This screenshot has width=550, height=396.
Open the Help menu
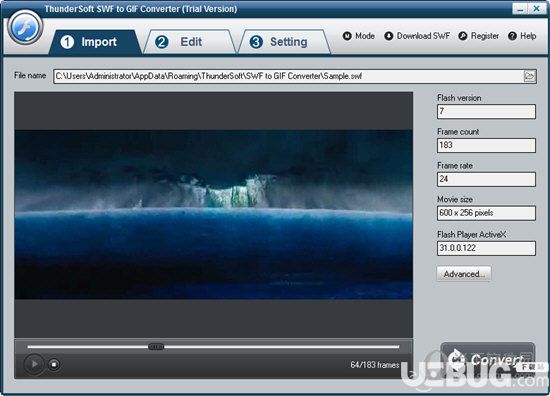click(522, 36)
